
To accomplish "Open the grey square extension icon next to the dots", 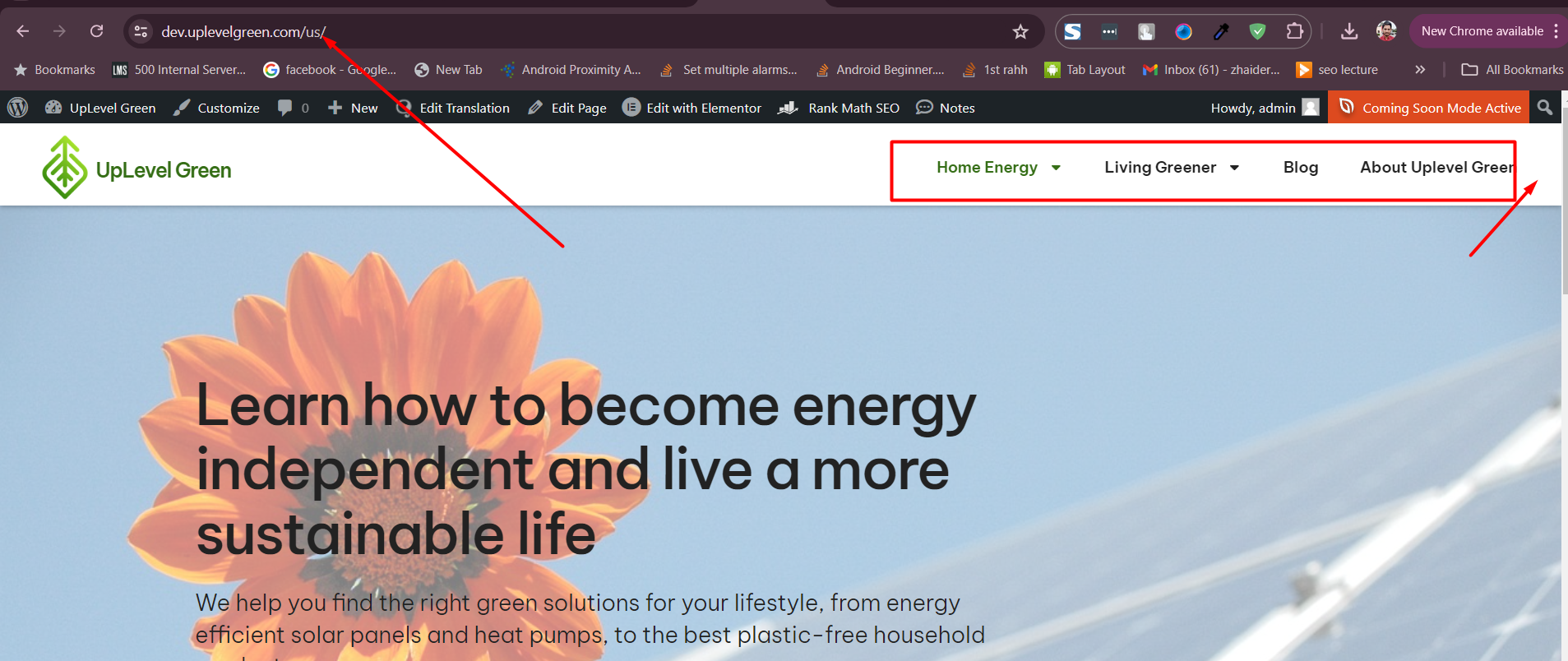I will [x=1146, y=31].
